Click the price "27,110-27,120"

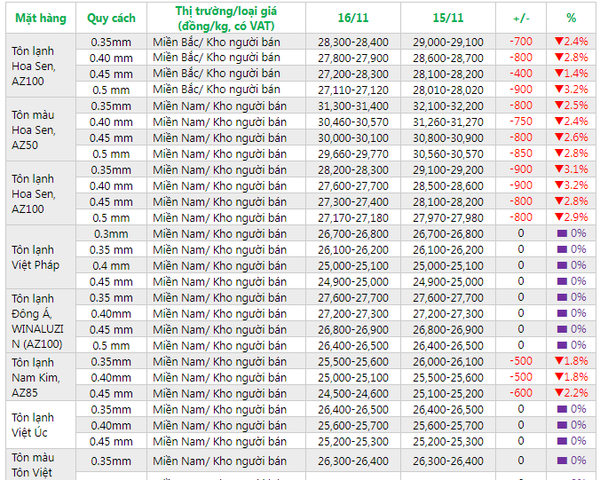pos(353,90)
